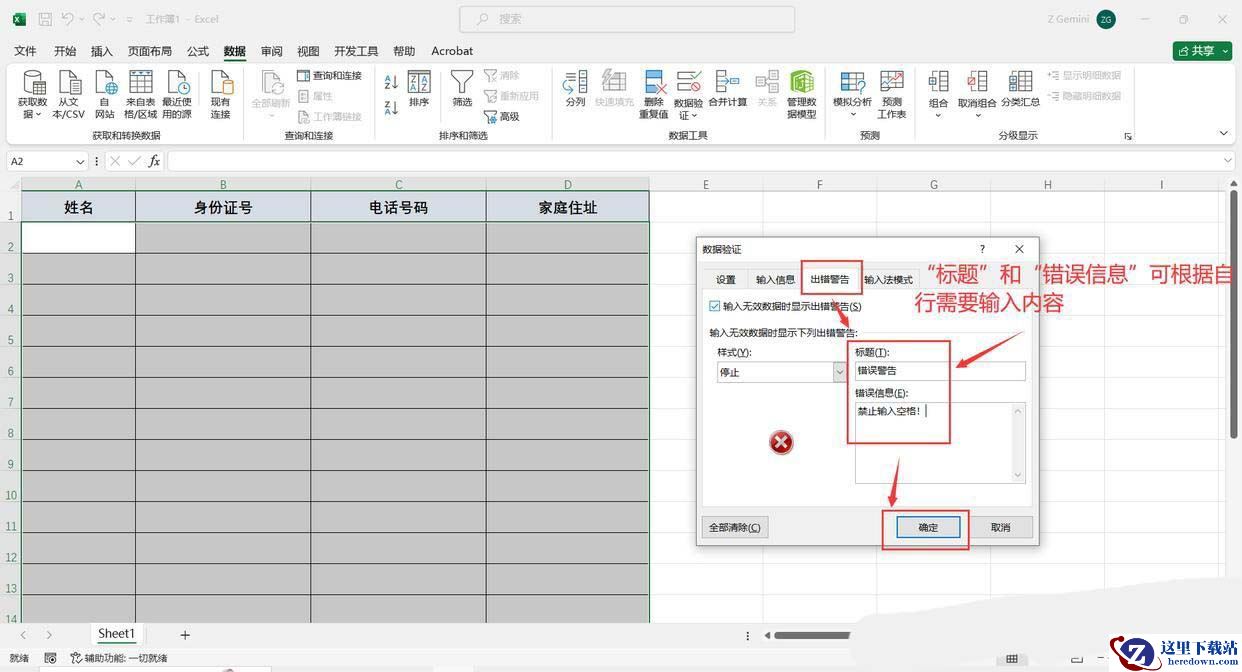Click the 全部清除 (Clear All) button

tap(735, 527)
